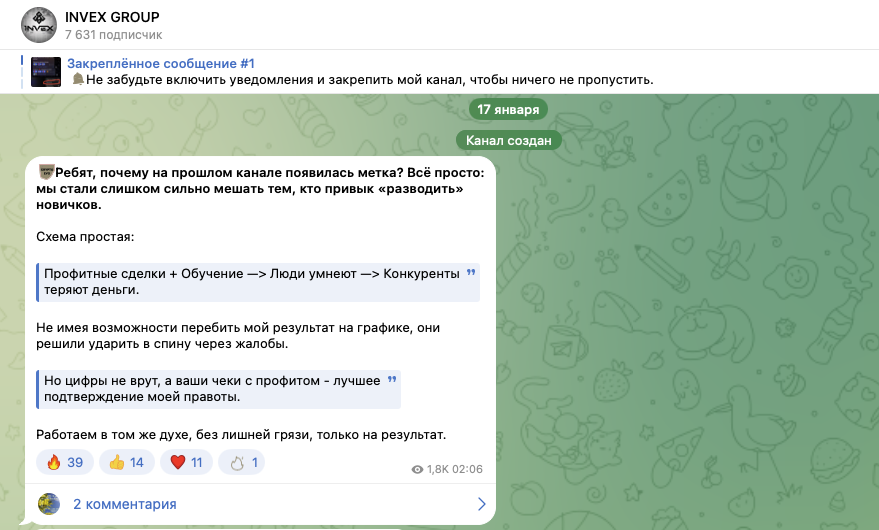879x530 pixels.
Task: Click the 02:06 message timestamp
Action: tap(468, 469)
